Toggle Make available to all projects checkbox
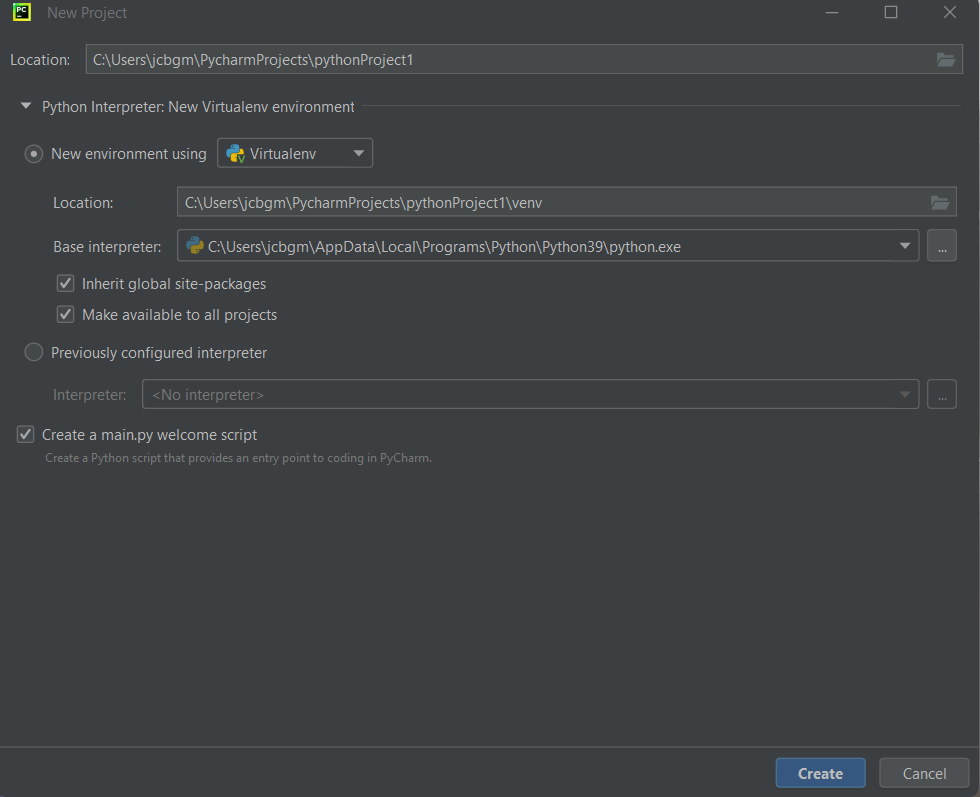Screen dimensions: 980x797 click(66, 314)
